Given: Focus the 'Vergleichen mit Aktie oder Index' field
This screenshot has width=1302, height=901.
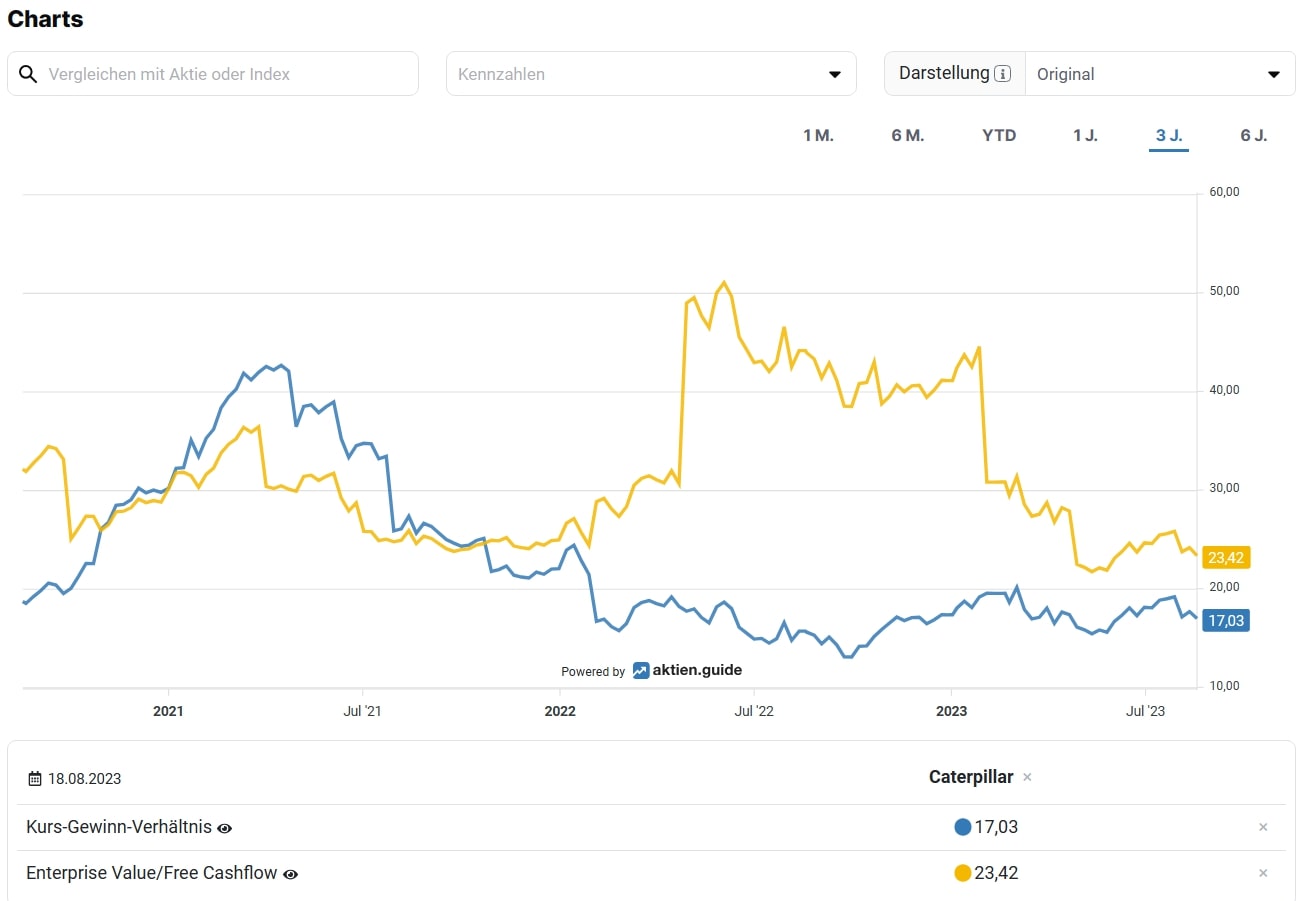Looking at the screenshot, I should point(213,74).
